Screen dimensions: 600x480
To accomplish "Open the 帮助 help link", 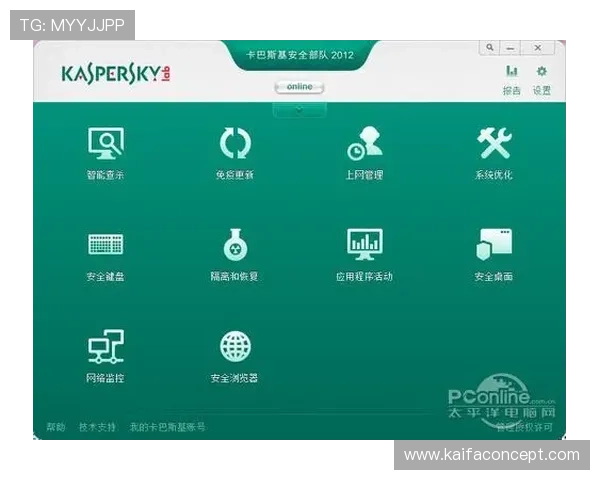I will coord(56,427).
